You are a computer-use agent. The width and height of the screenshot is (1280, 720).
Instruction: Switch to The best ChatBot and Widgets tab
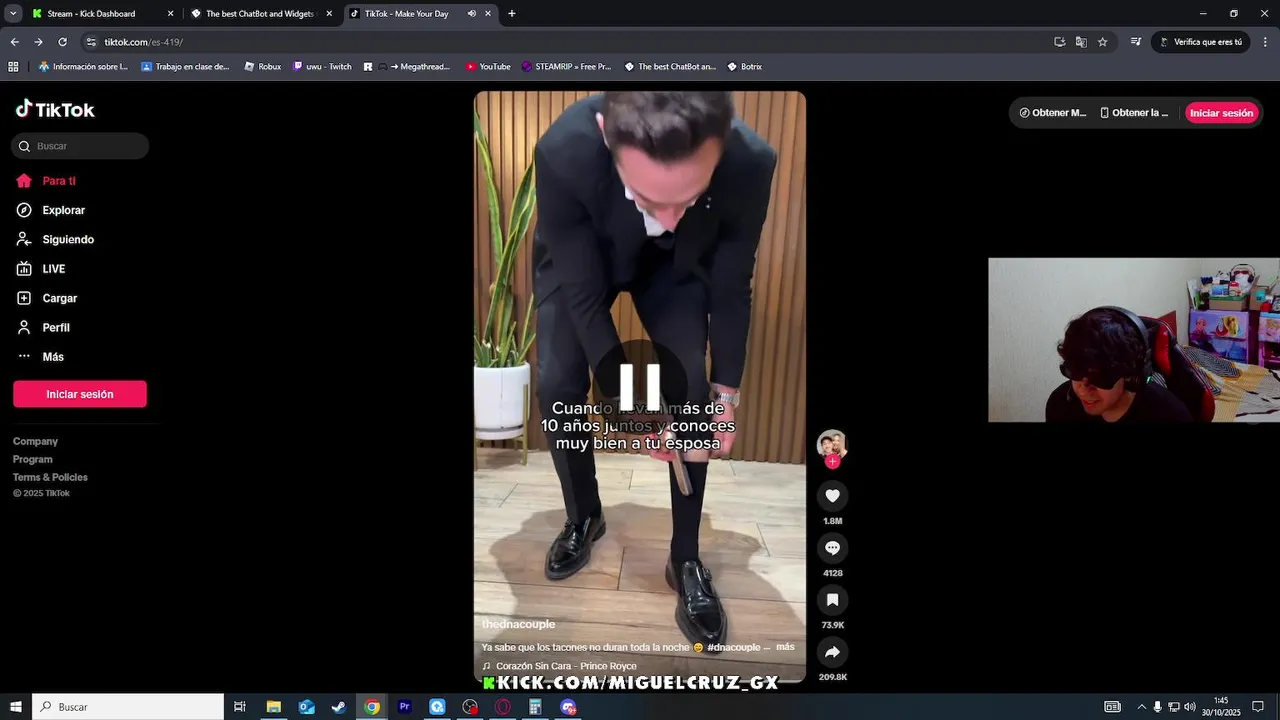click(260, 14)
